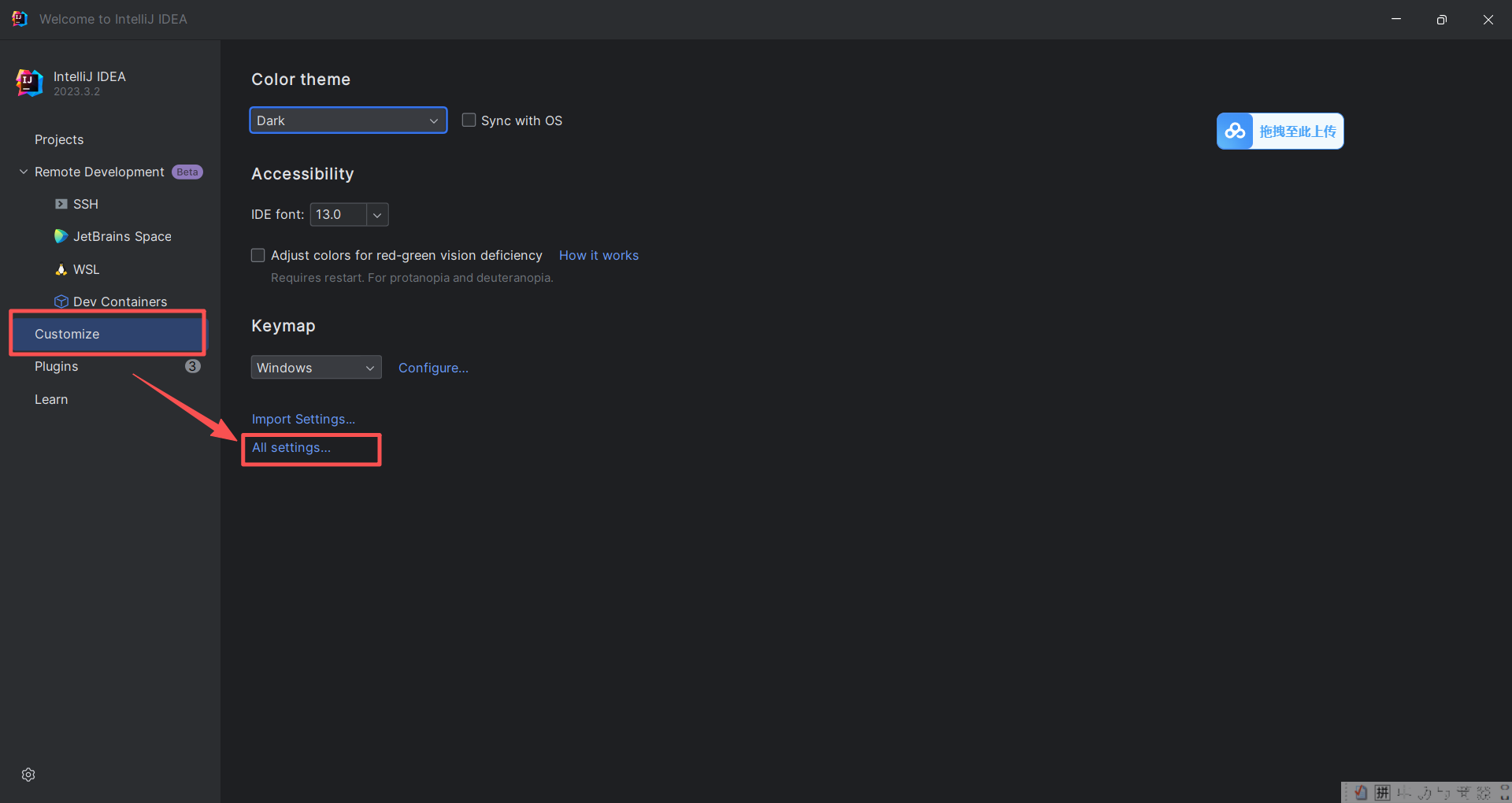The image size is (1512, 803).
Task: Select the Customize tab
Action: pos(110,334)
